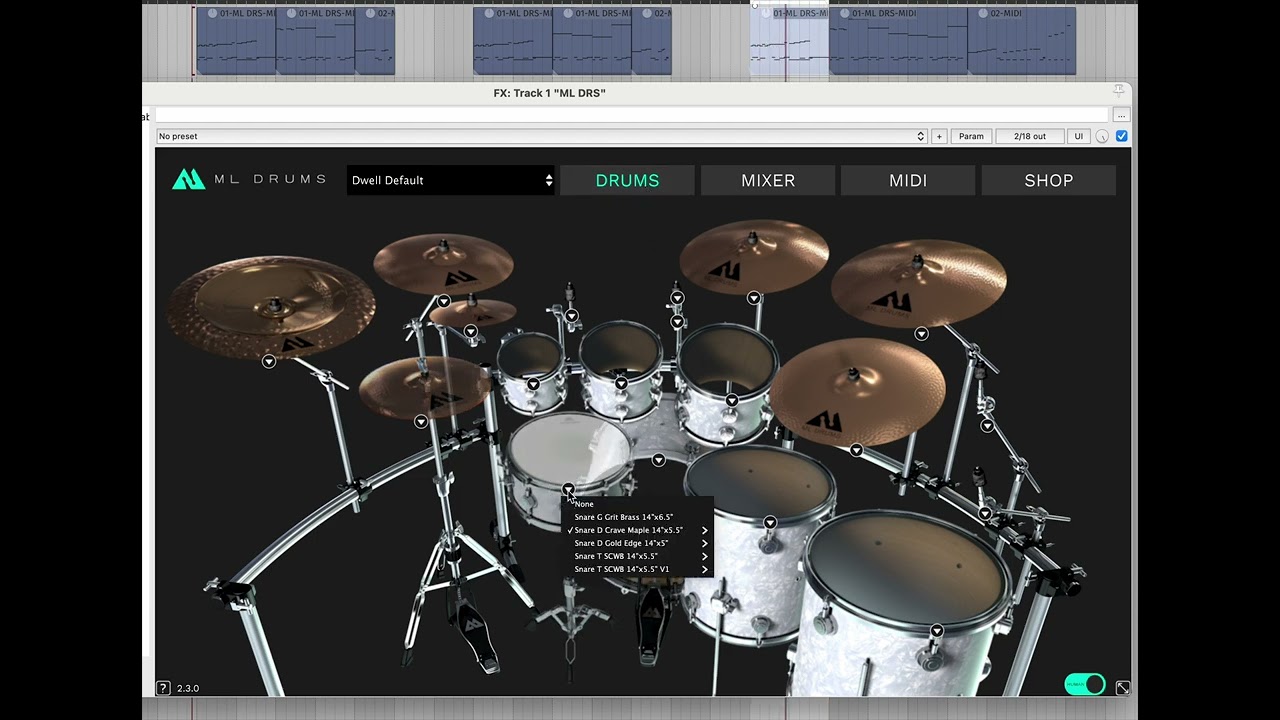Choose Snare D Gold Edge 14"x5"
The image size is (1280, 720).
pos(638,543)
